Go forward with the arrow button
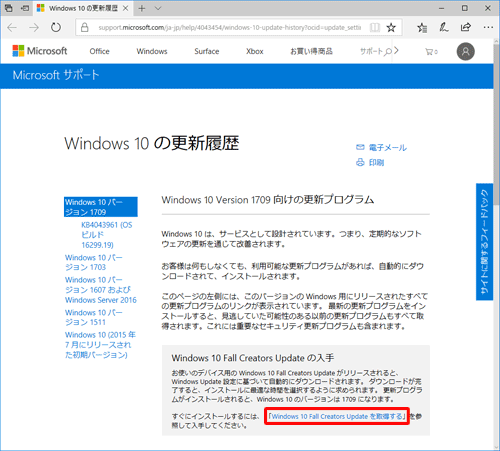 [34, 27]
